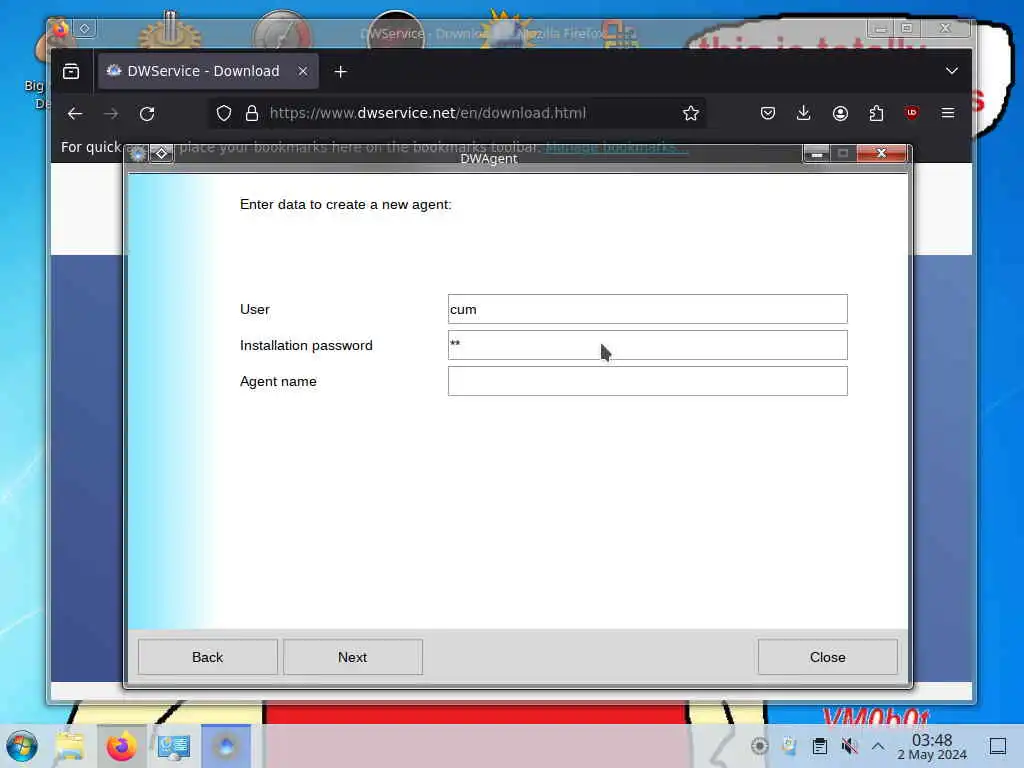This screenshot has width=1024, height=768.
Task: Expand hidden tray icons chevron
Action: (x=878, y=745)
